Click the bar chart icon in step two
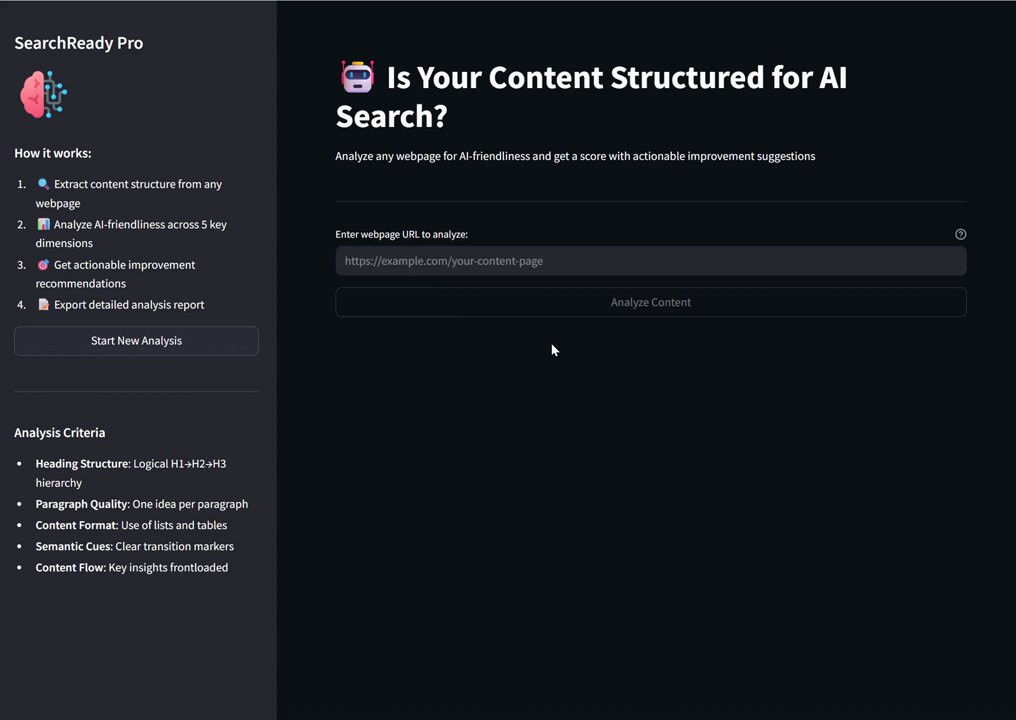Screen dimensions: 1016x720 click(x=43, y=224)
